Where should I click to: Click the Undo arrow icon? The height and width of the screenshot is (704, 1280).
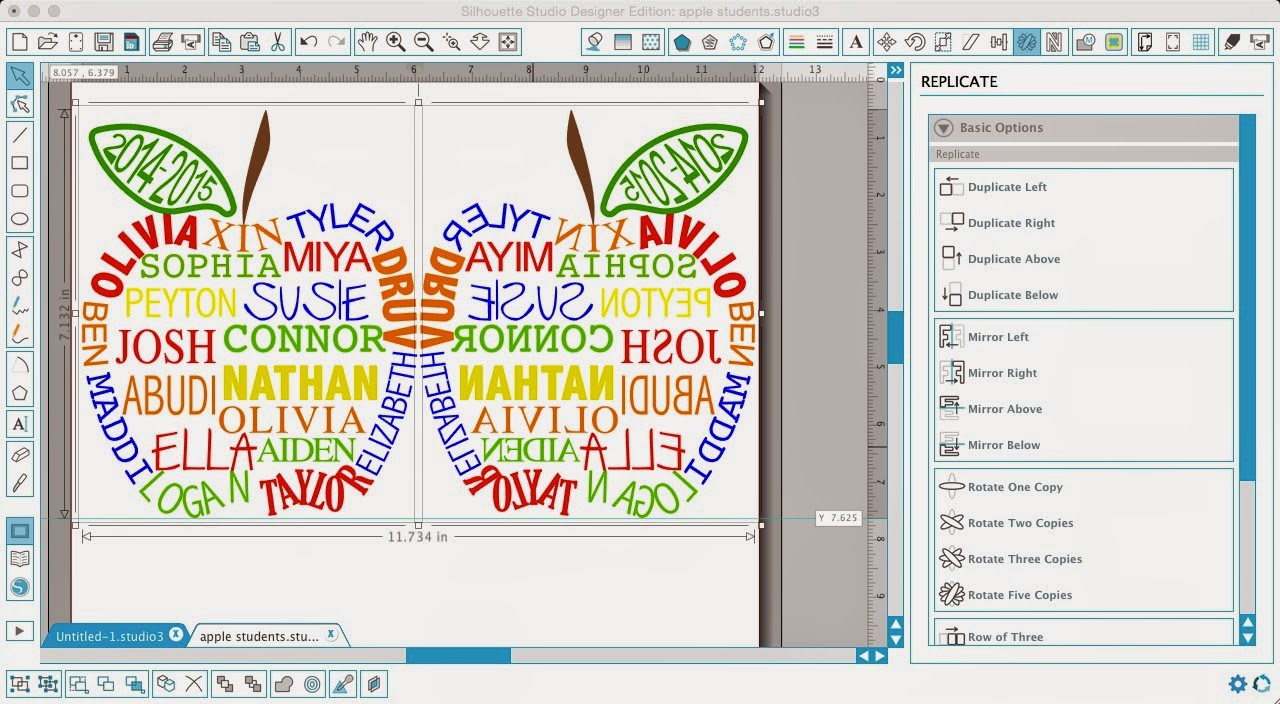pyautogui.click(x=307, y=42)
